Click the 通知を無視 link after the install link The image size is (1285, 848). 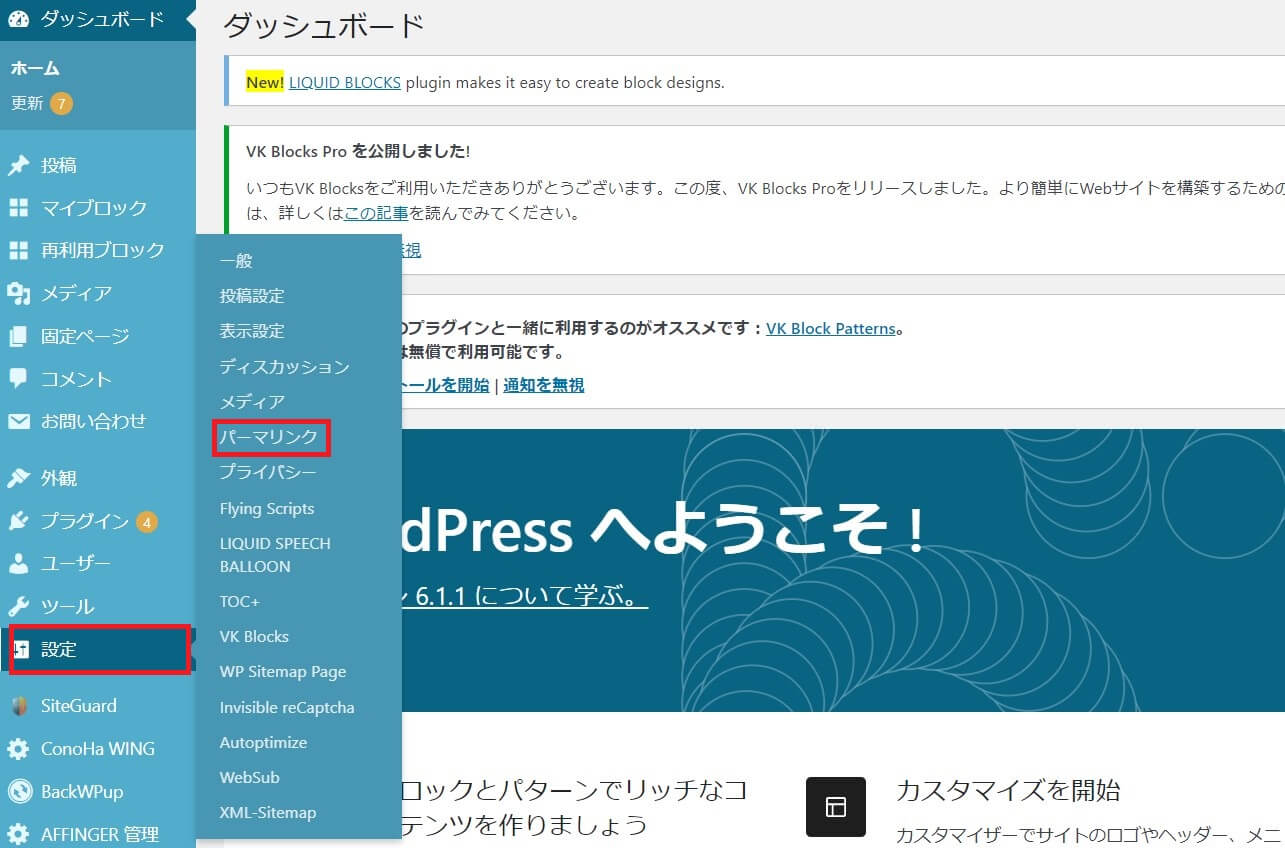(x=544, y=385)
